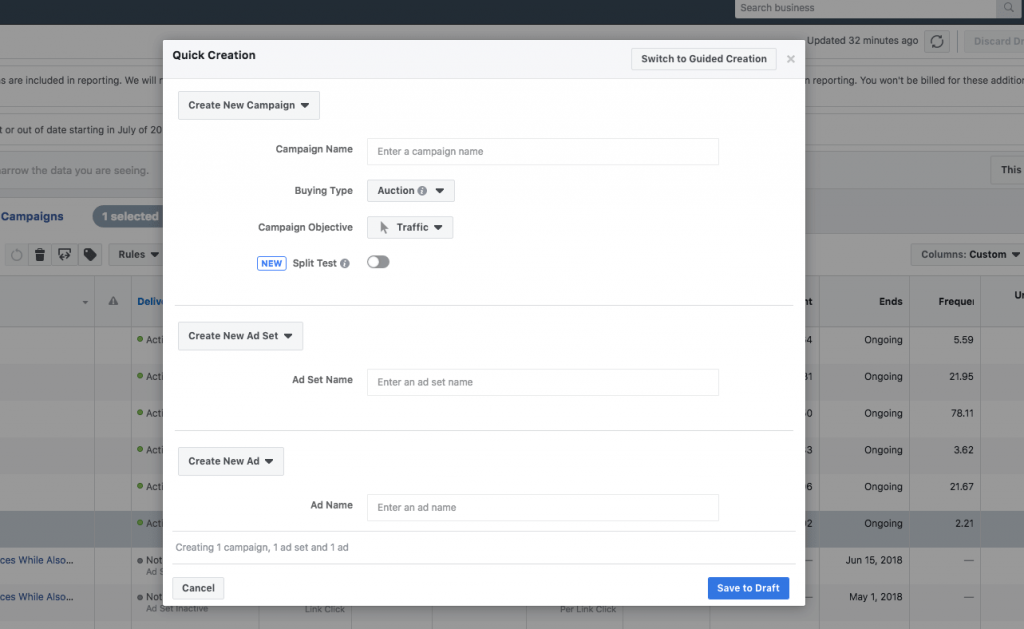Screen dimensions: 1024x629
Task: Select the tag labels icon in the toolbar
Action: point(90,254)
